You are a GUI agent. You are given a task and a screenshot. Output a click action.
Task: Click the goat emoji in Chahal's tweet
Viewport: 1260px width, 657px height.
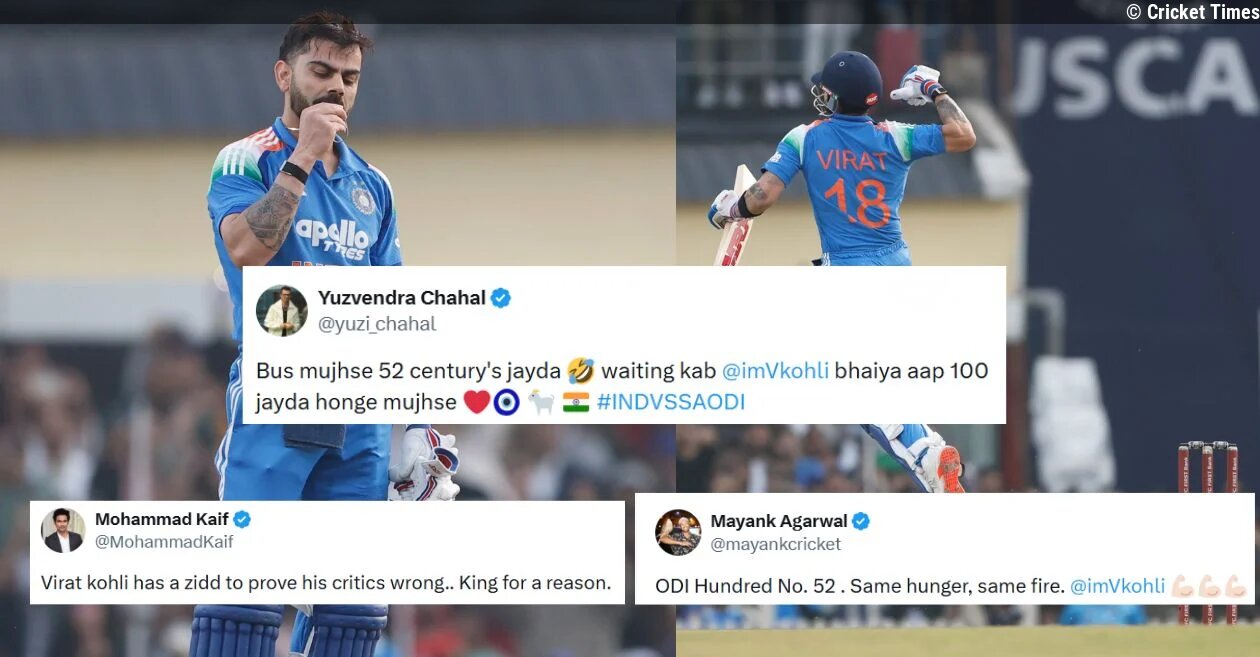click(x=541, y=402)
